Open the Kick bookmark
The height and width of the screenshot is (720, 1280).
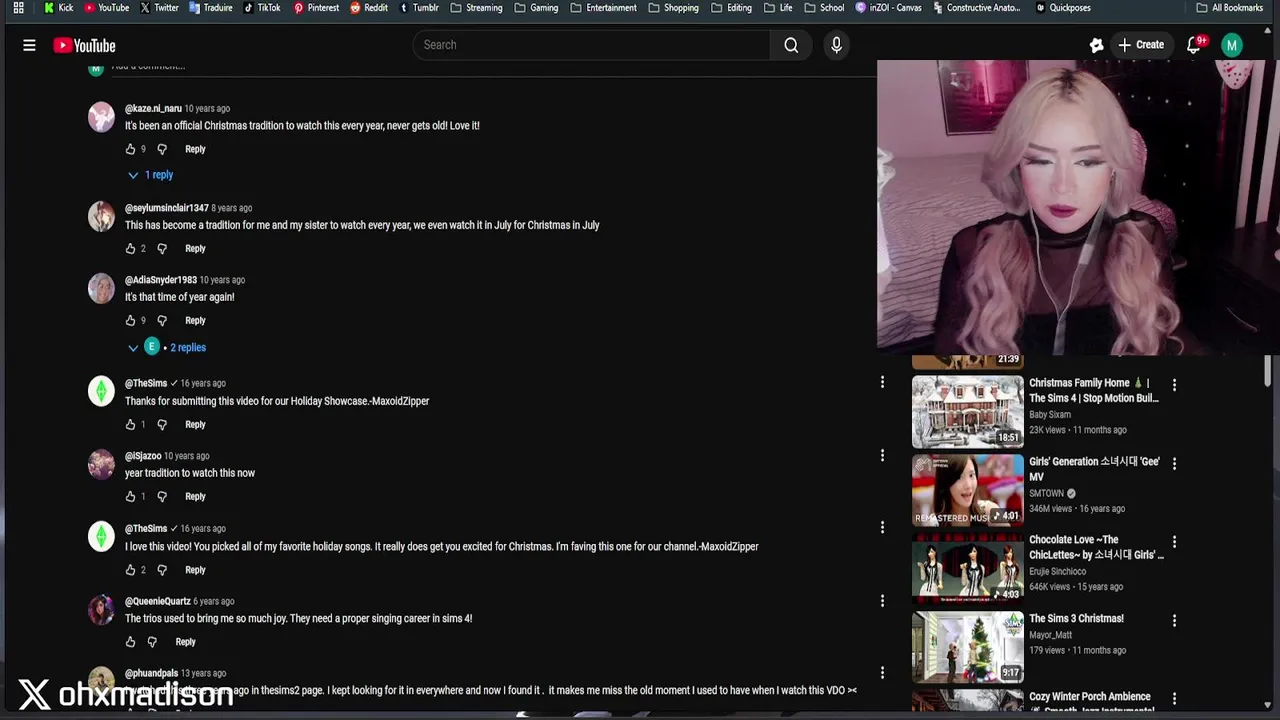58,8
